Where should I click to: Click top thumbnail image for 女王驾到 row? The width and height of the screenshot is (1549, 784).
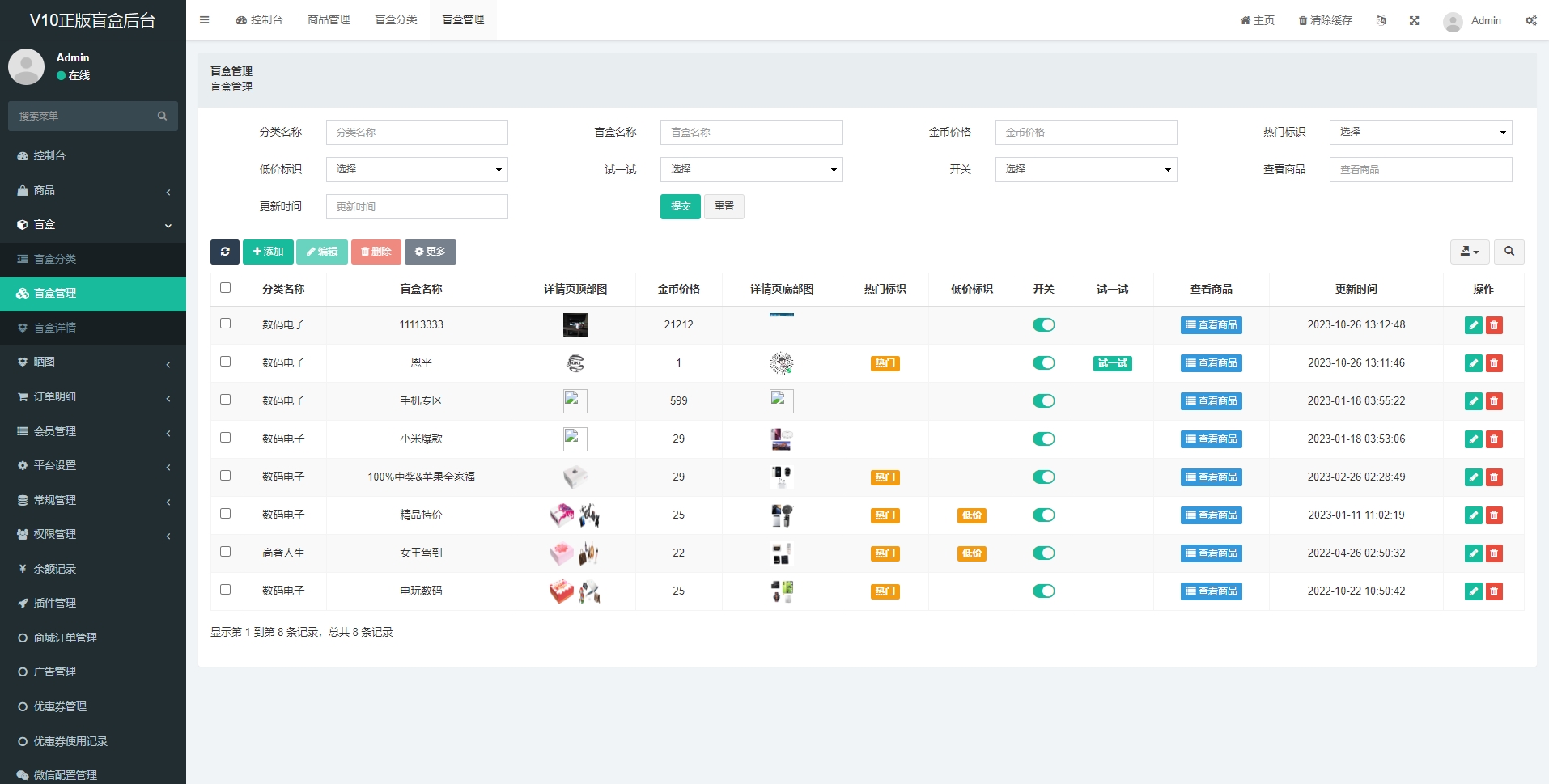tap(575, 553)
